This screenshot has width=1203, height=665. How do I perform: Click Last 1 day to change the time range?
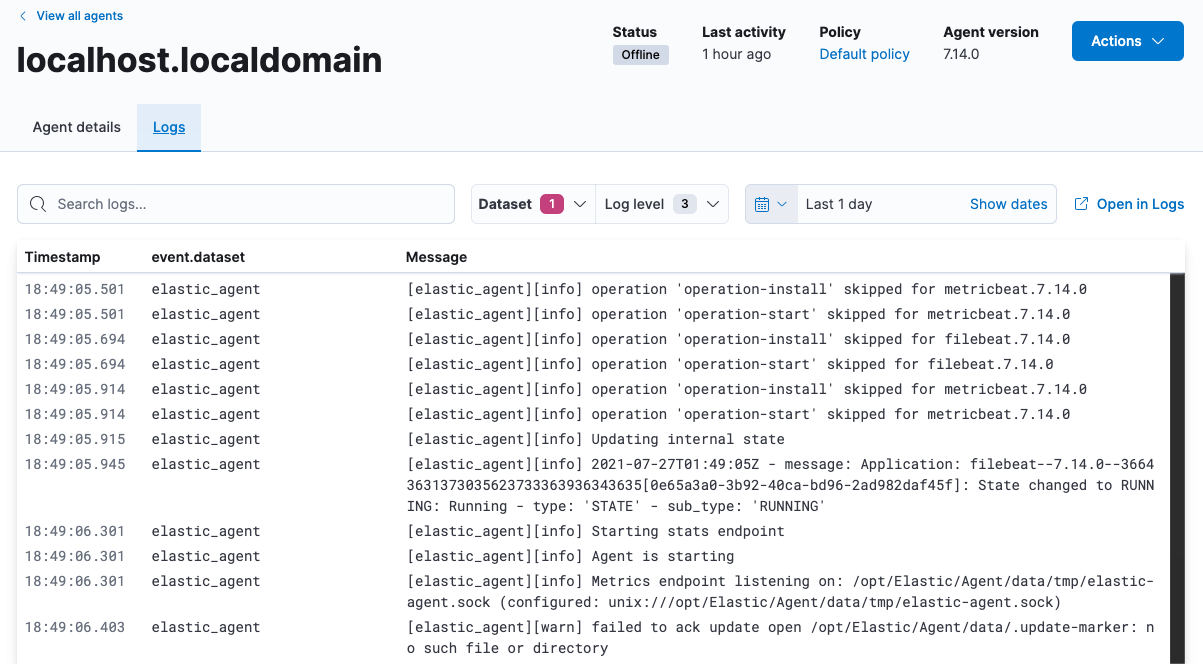tap(839, 203)
